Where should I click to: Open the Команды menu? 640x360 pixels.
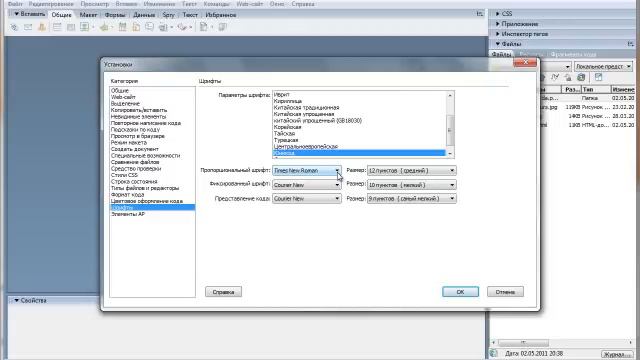(x=217, y=4)
